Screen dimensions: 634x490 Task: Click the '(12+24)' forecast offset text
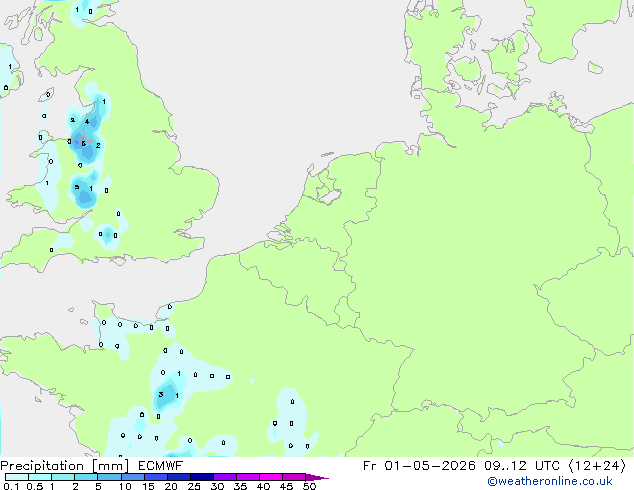pos(597,466)
